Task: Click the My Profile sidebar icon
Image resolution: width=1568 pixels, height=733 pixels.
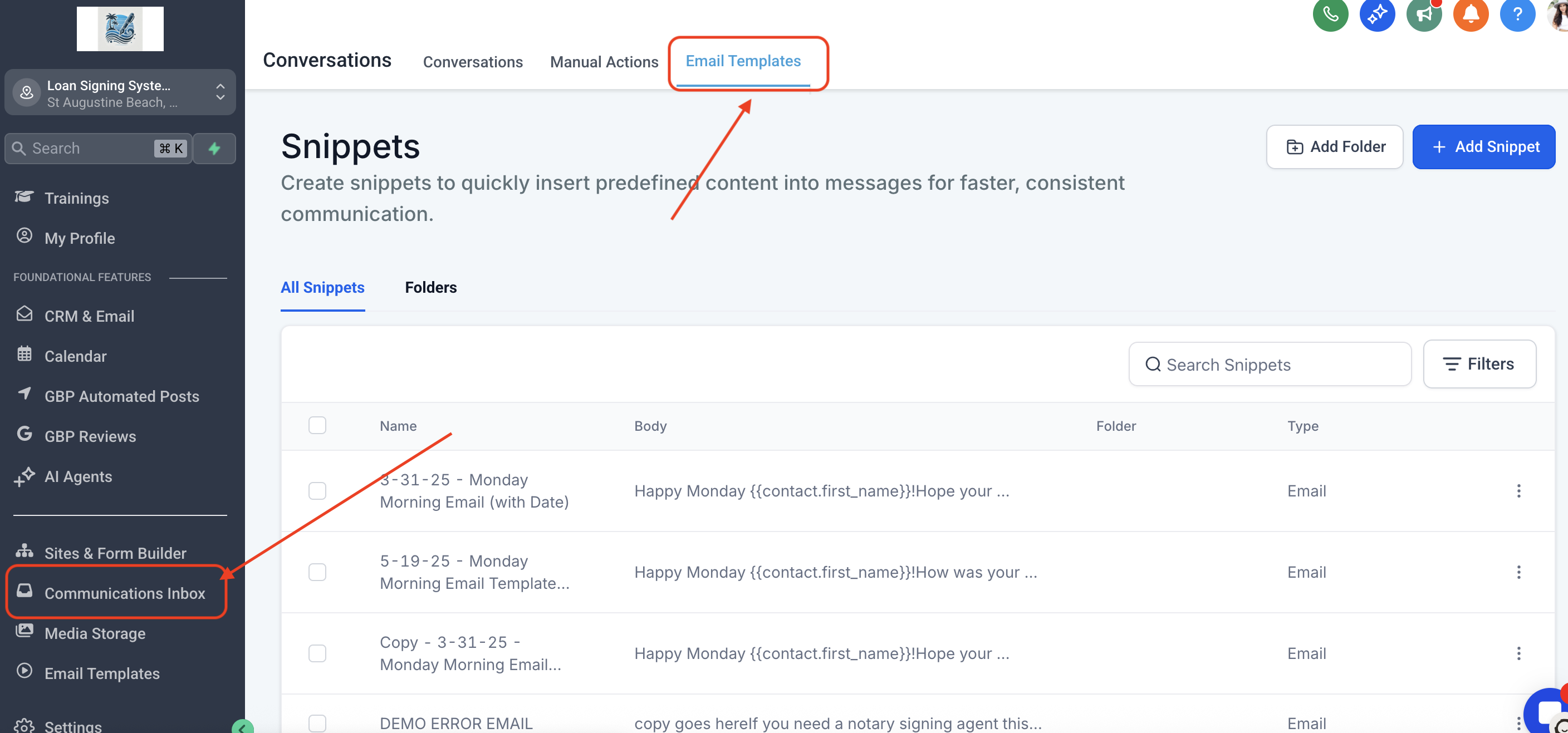Action: pyautogui.click(x=24, y=237)
